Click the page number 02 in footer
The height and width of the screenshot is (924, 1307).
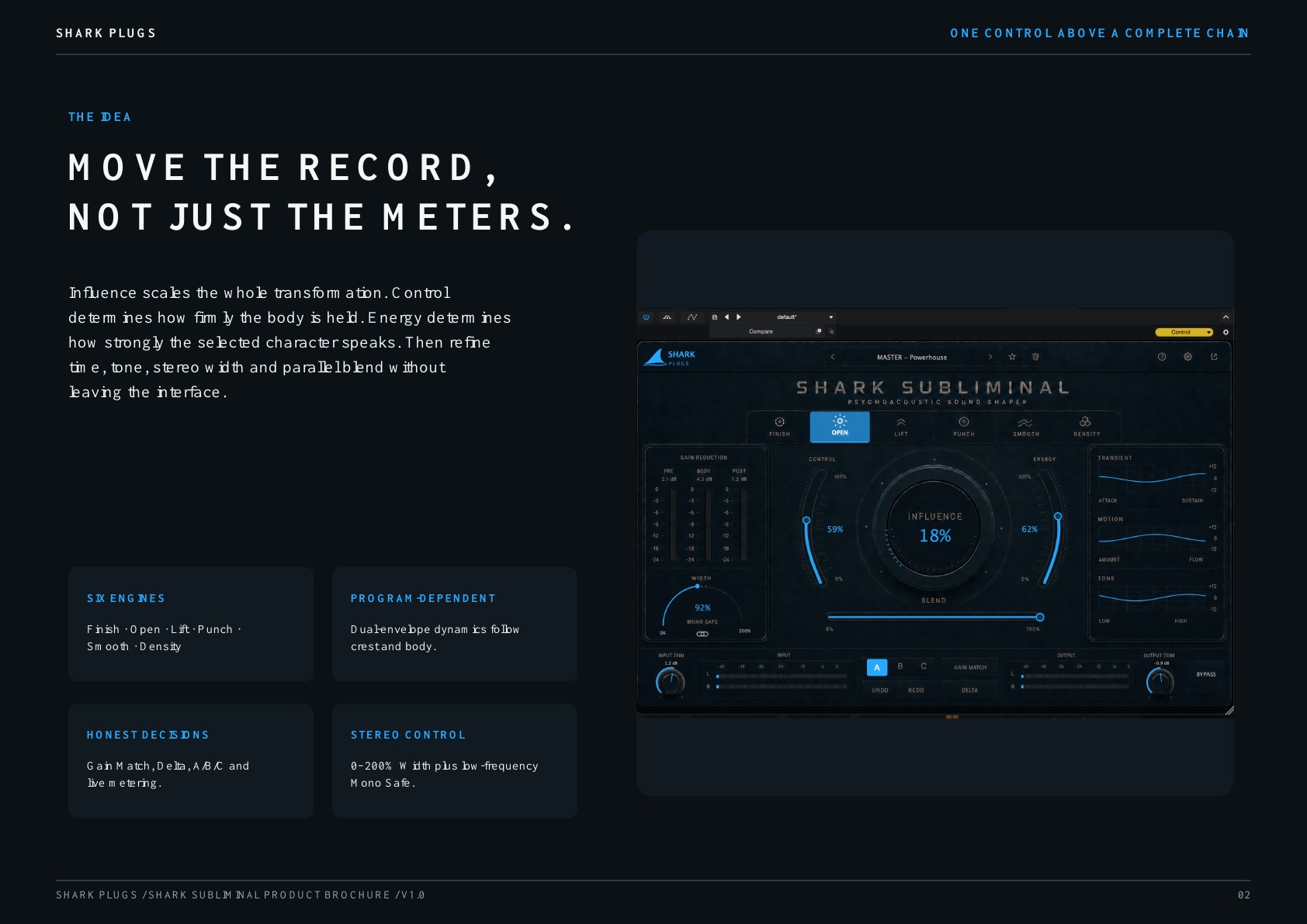point(1244,895)
